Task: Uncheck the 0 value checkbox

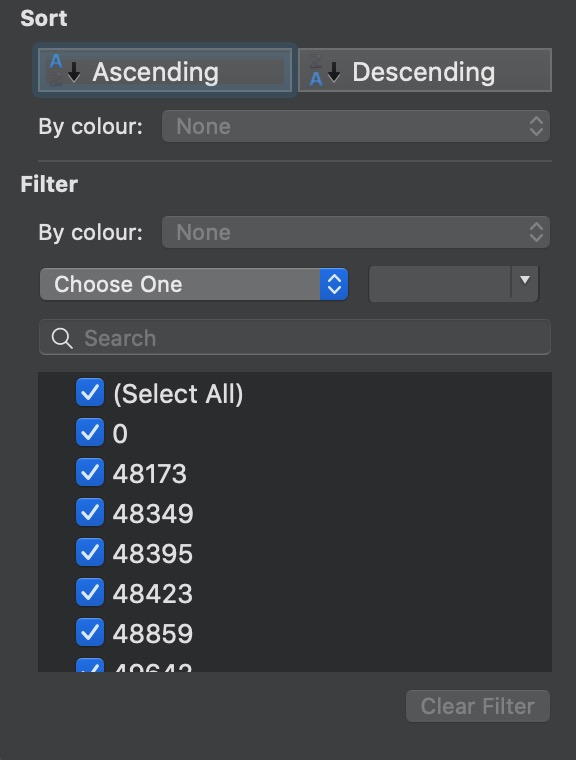Action: (90, 432)
